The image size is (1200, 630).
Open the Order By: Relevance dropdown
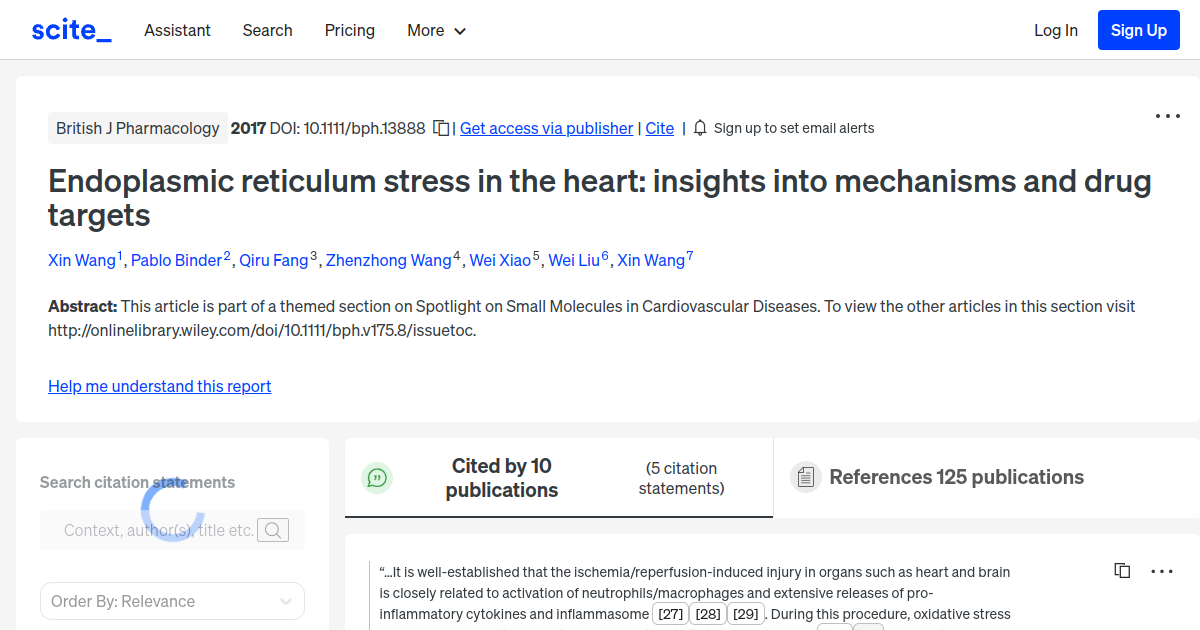point(172,600)
